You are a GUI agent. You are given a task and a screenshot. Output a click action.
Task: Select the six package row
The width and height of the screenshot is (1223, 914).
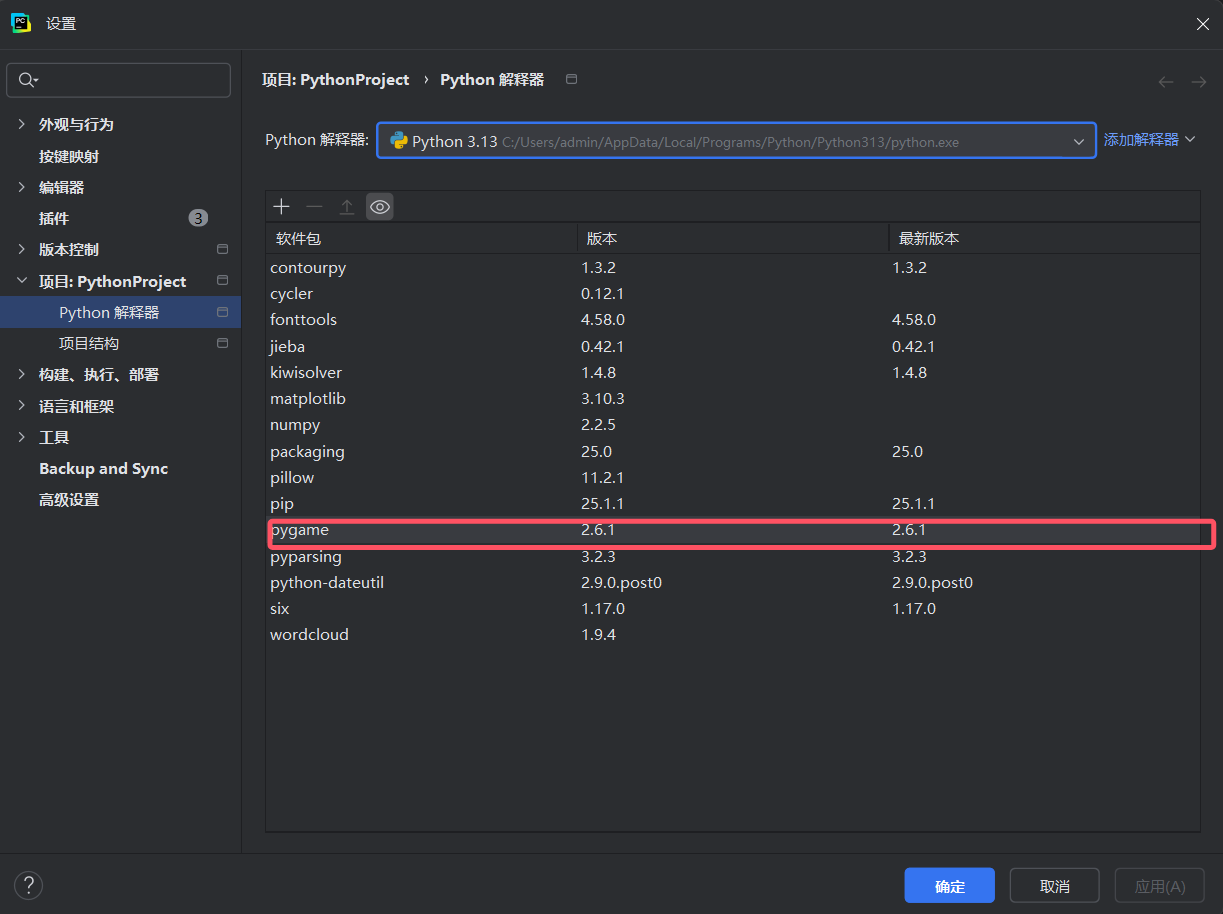tap(733, 608)
